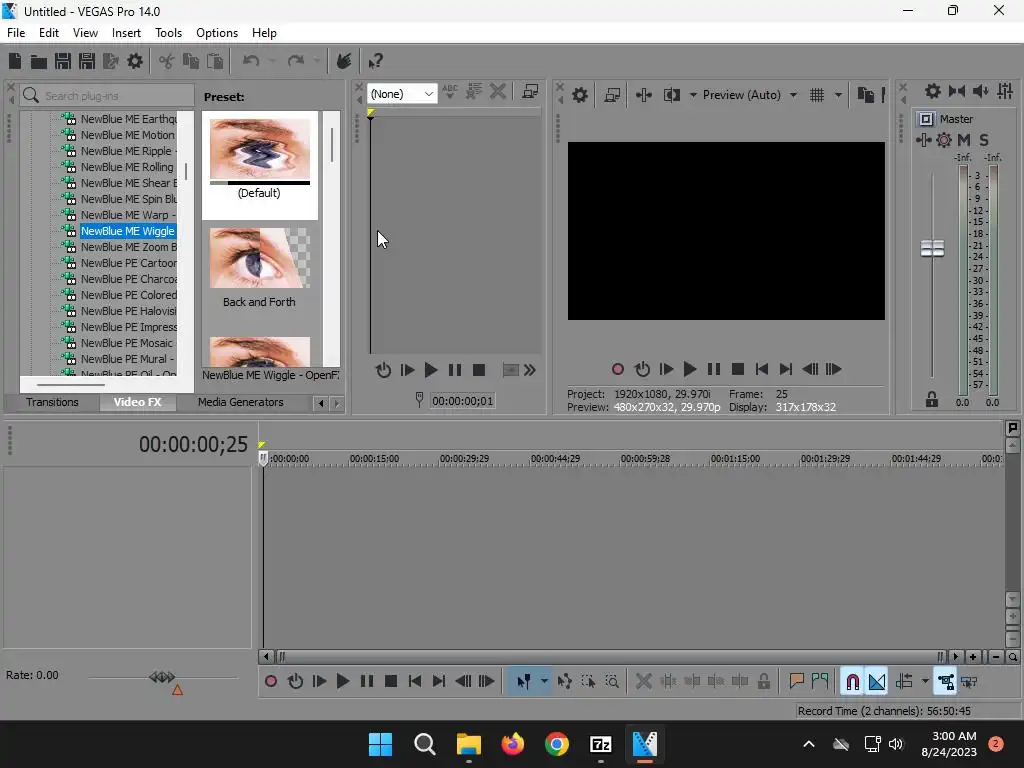The height and width of the screenshot is (768, 1024).
Task: Click the Copy icon in main toolbar
Action: click(x=191, y=61)
